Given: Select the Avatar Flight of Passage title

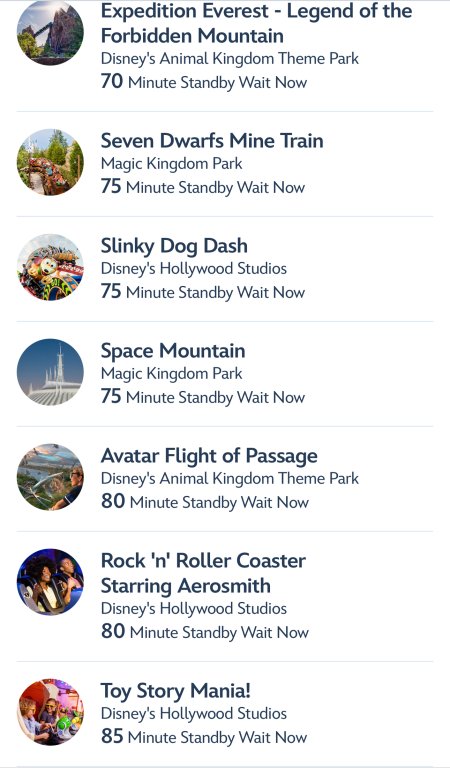Looking at the screenshot, I should [209, 456].
